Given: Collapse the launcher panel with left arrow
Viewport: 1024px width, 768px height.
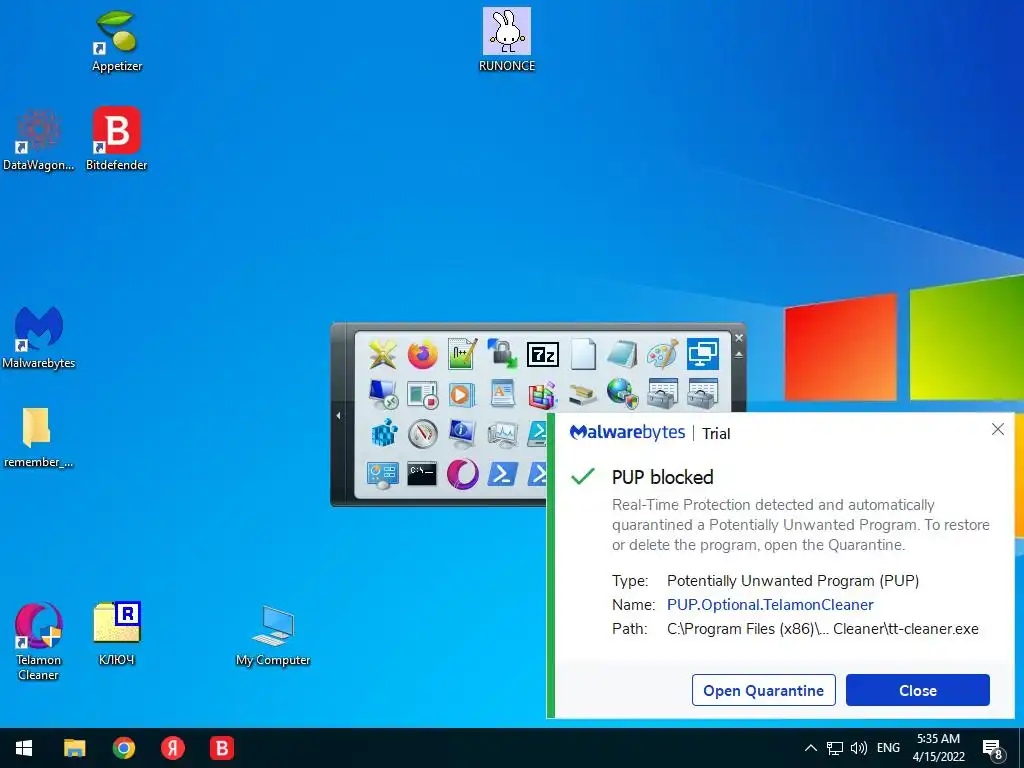Looking at the screenshot, I should click(x=338, y=415).
